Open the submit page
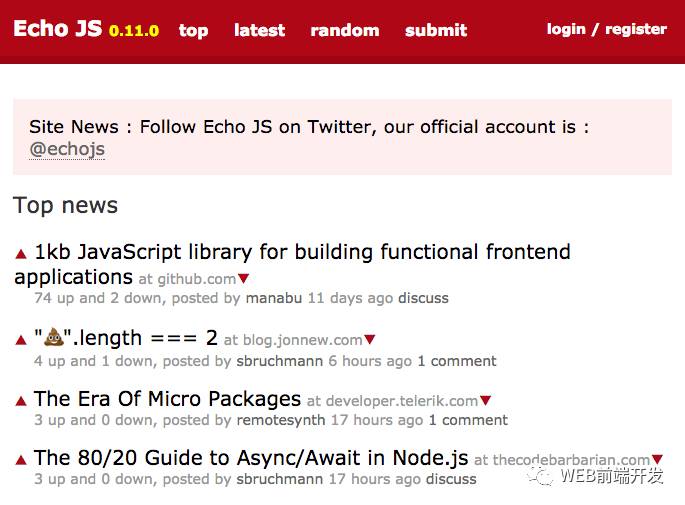The height and width of the screenshot is (505, 685). pos(436,30)
